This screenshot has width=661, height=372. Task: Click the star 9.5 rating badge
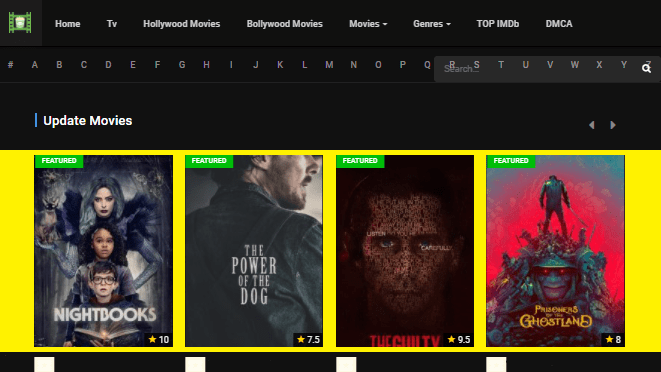click(459, 340)
